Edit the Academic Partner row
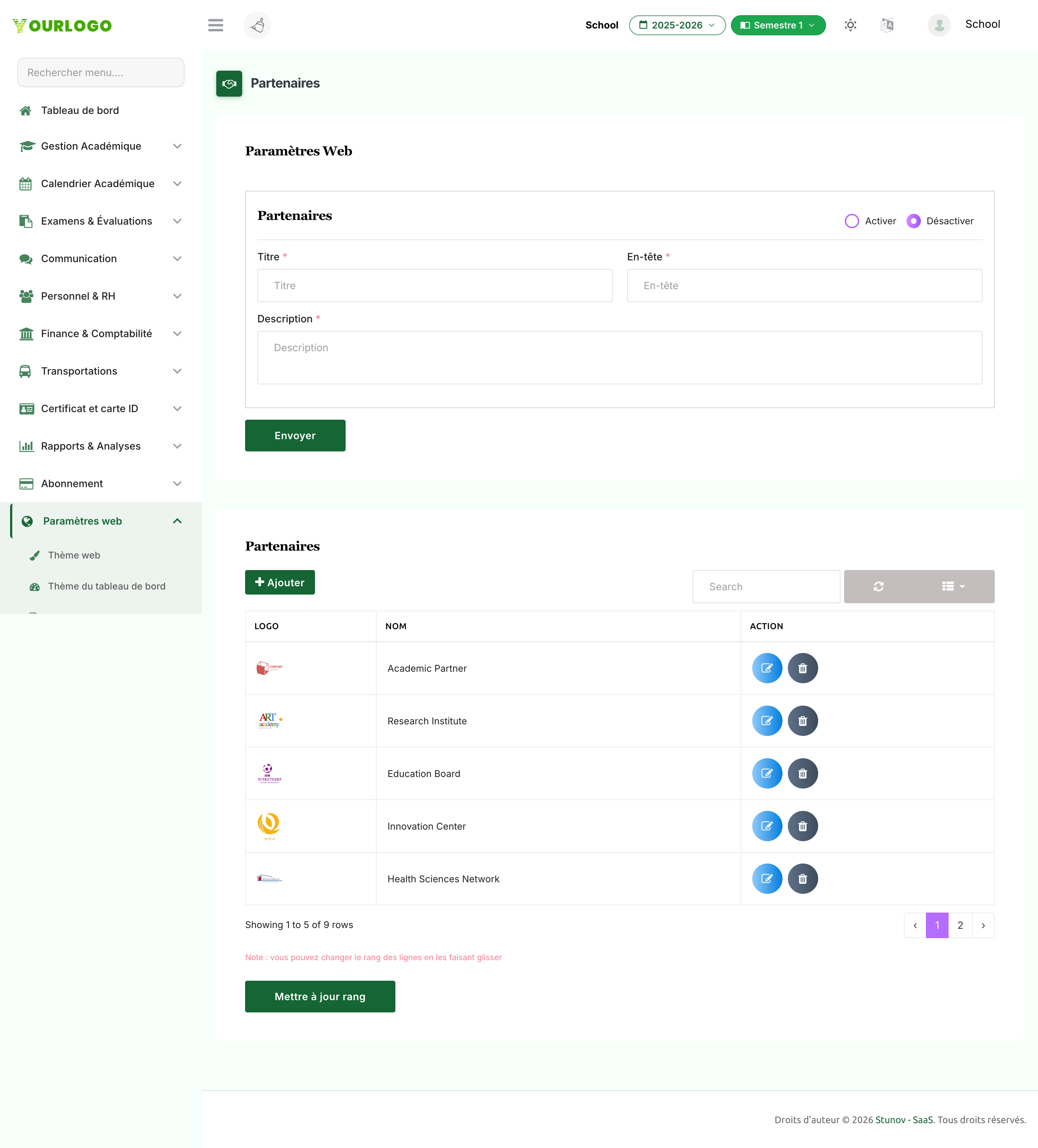This screenshot has height=1148, width=1038. (767, 668)
